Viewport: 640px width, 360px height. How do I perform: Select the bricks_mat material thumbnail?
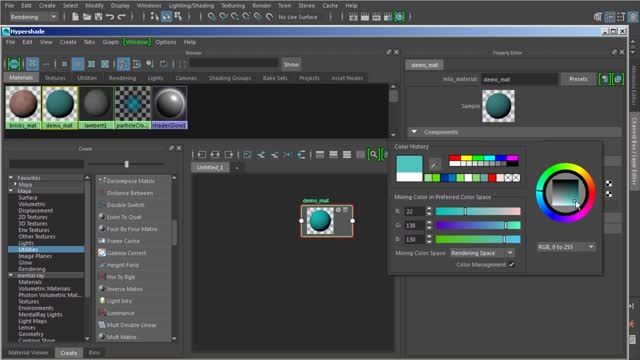coord(23,107)
